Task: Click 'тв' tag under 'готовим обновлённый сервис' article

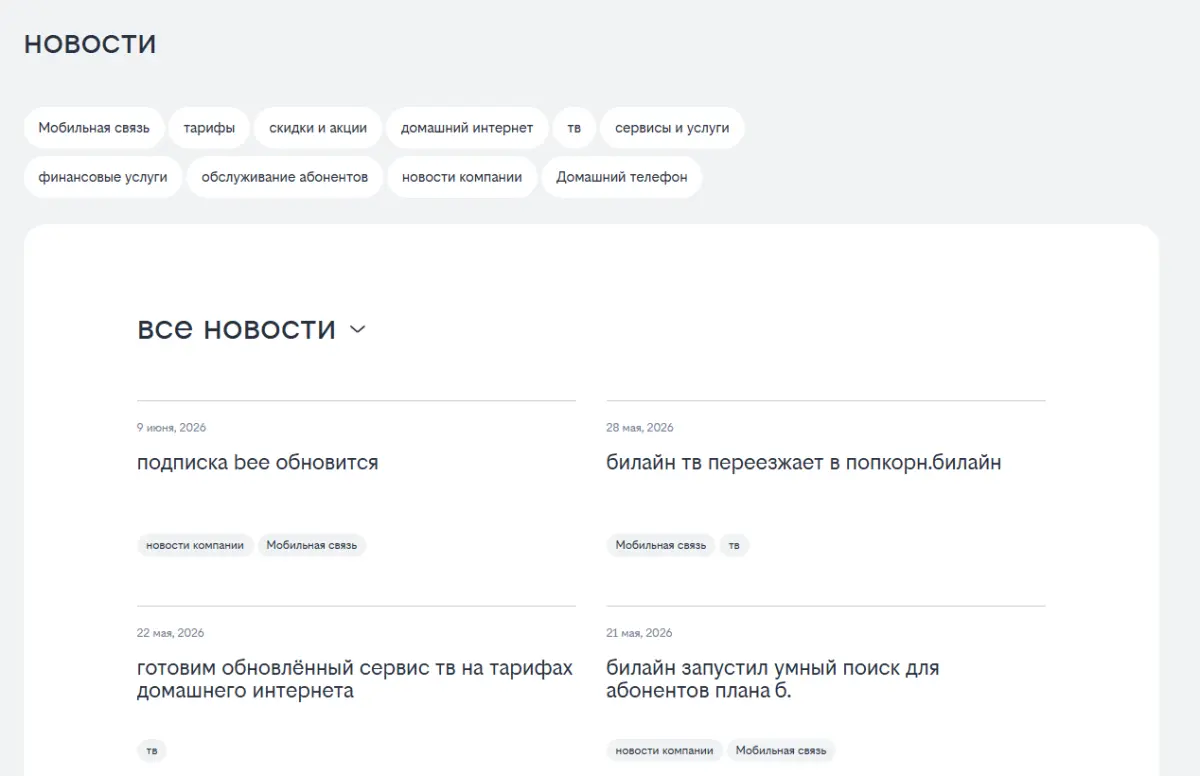Action: tap(152, 750)
